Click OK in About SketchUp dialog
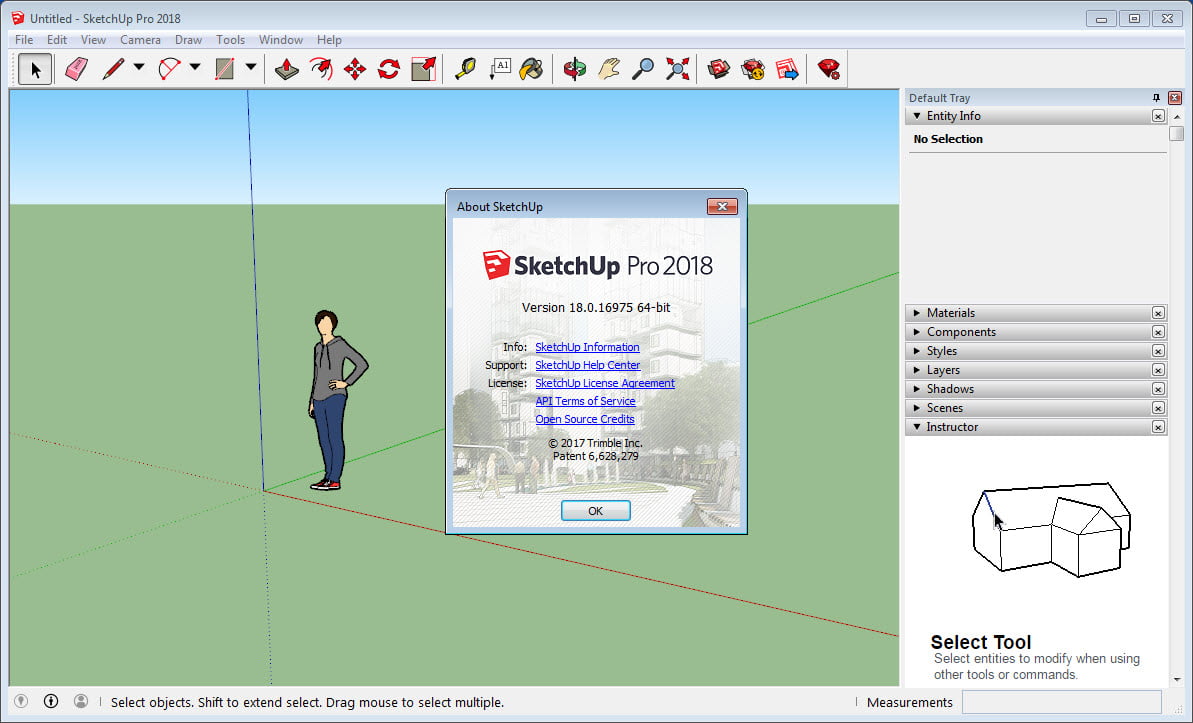This screenshot has height=723, width=1193. pyautogui.click(x=596, y=511)
